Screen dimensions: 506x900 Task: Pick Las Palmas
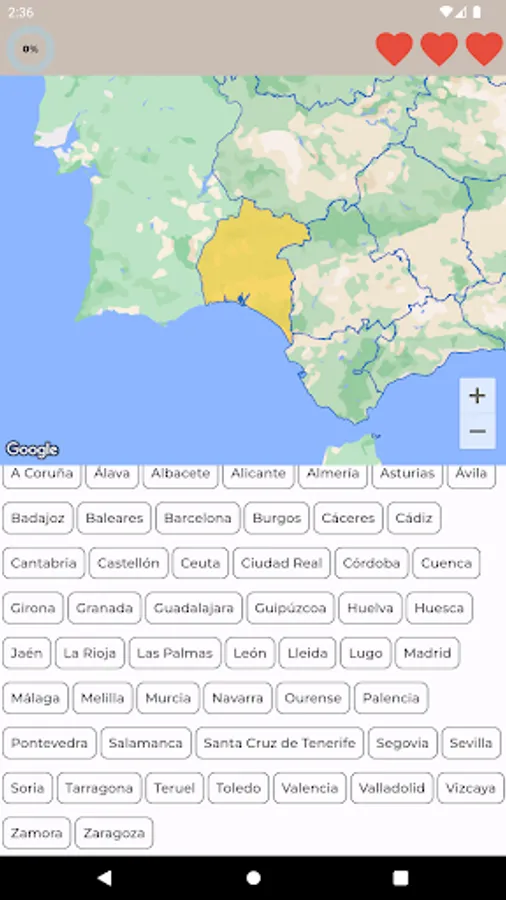point(175,653)
